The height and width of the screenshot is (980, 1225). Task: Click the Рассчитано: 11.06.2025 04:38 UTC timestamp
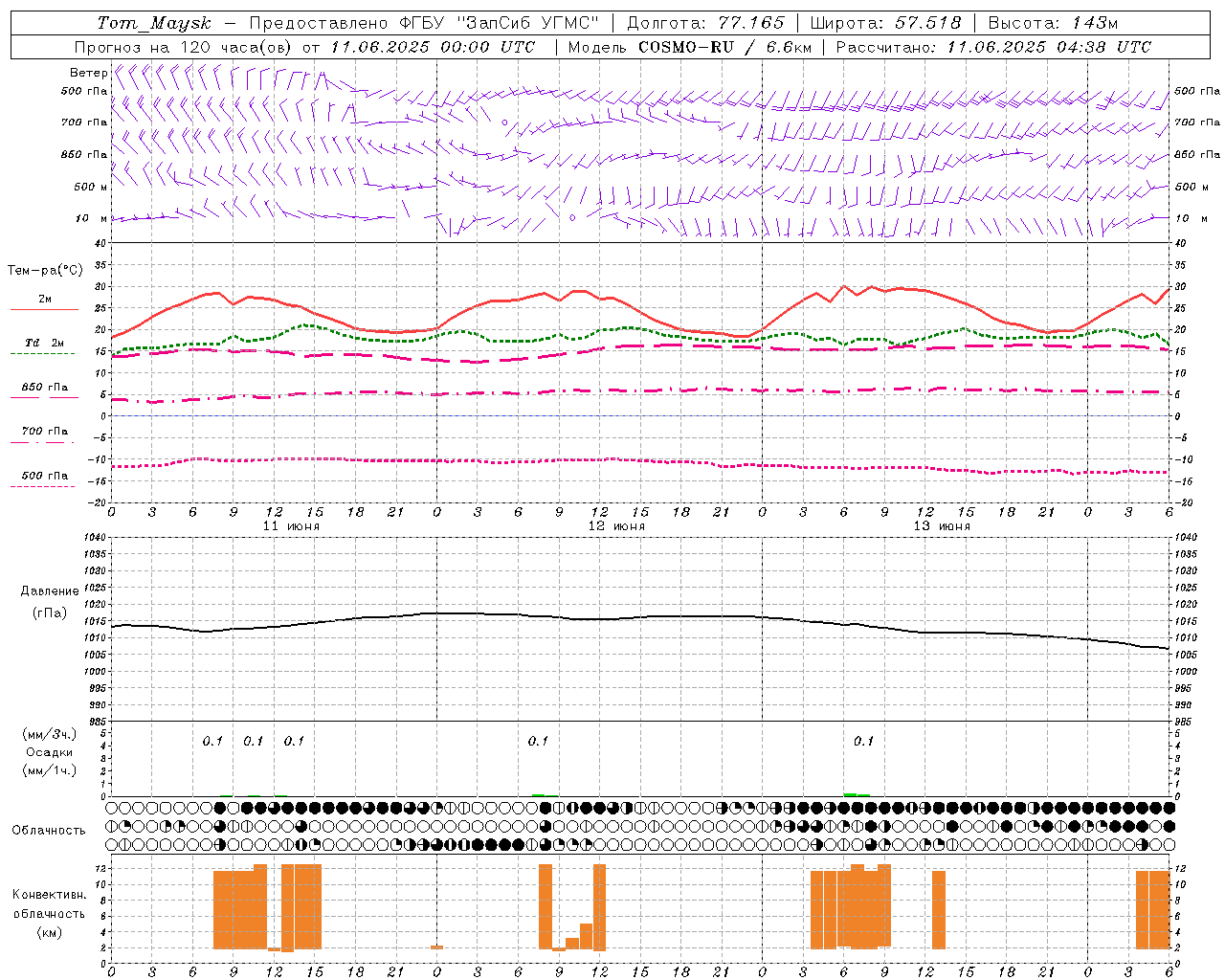993,47
